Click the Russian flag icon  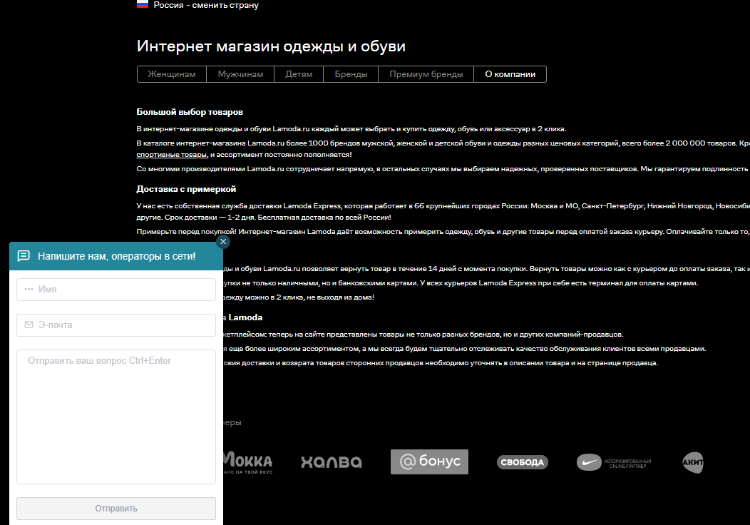tap(143, 4)
